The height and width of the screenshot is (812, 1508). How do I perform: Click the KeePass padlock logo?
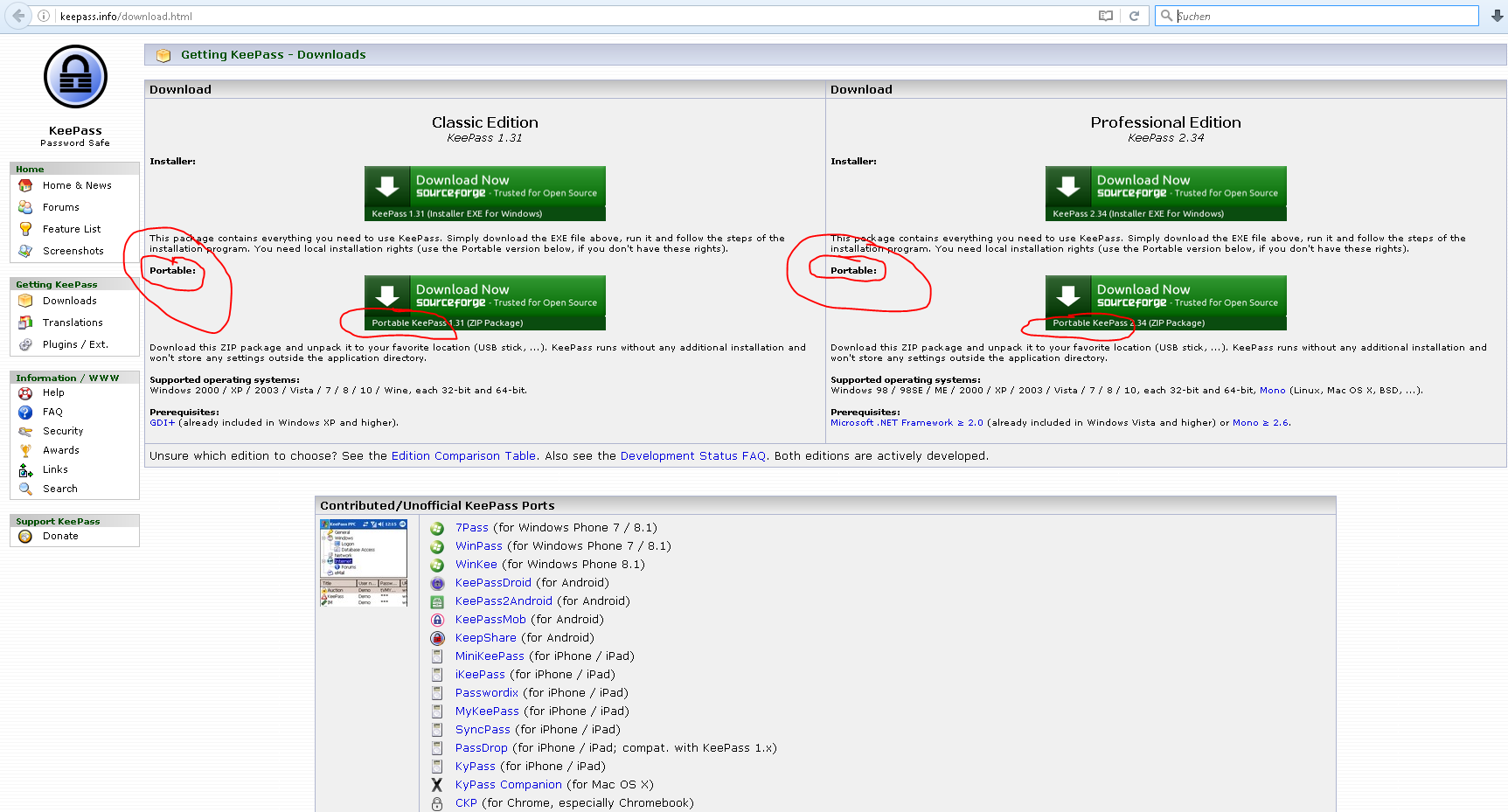tap(75, 77)
